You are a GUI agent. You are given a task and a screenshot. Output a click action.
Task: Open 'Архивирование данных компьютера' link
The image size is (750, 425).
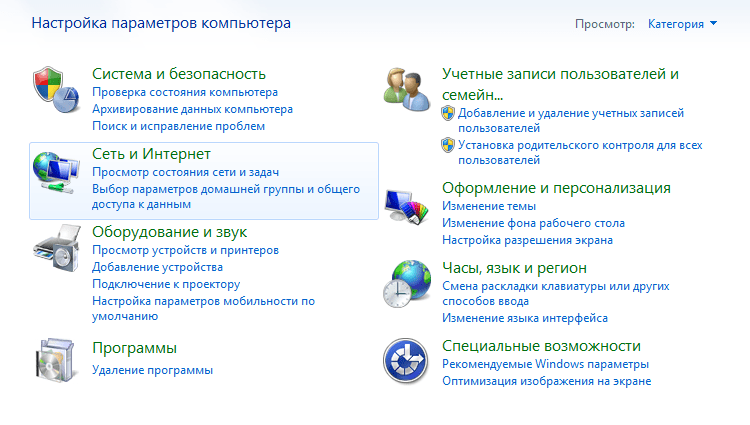[192, 109]
